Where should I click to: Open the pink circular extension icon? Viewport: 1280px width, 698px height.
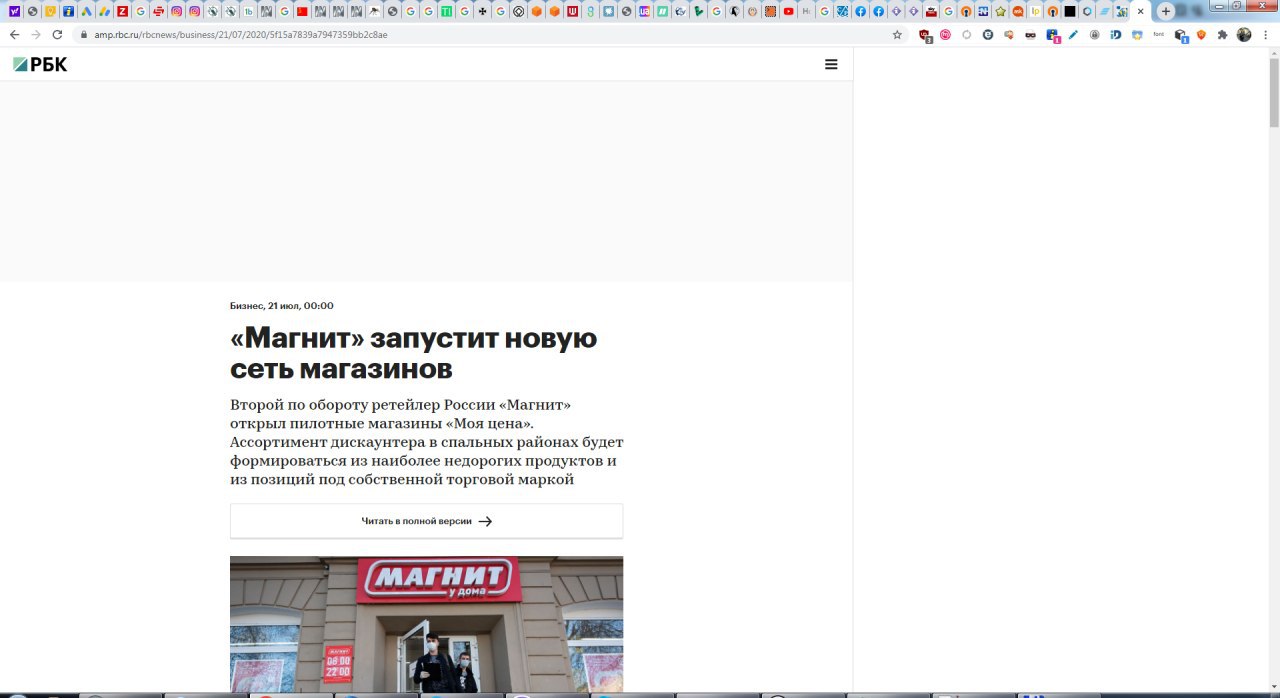(945, 34)
